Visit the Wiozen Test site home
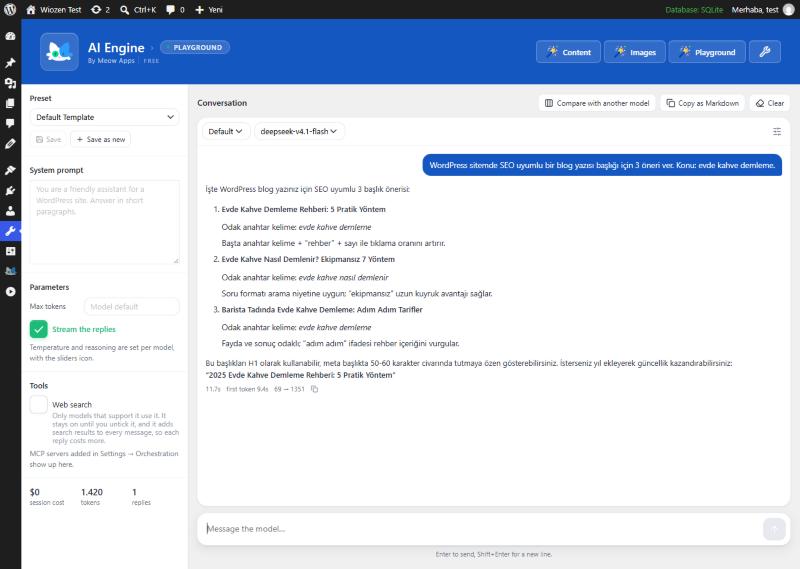This screenshot has width=800, height=569. coord(54,10)
